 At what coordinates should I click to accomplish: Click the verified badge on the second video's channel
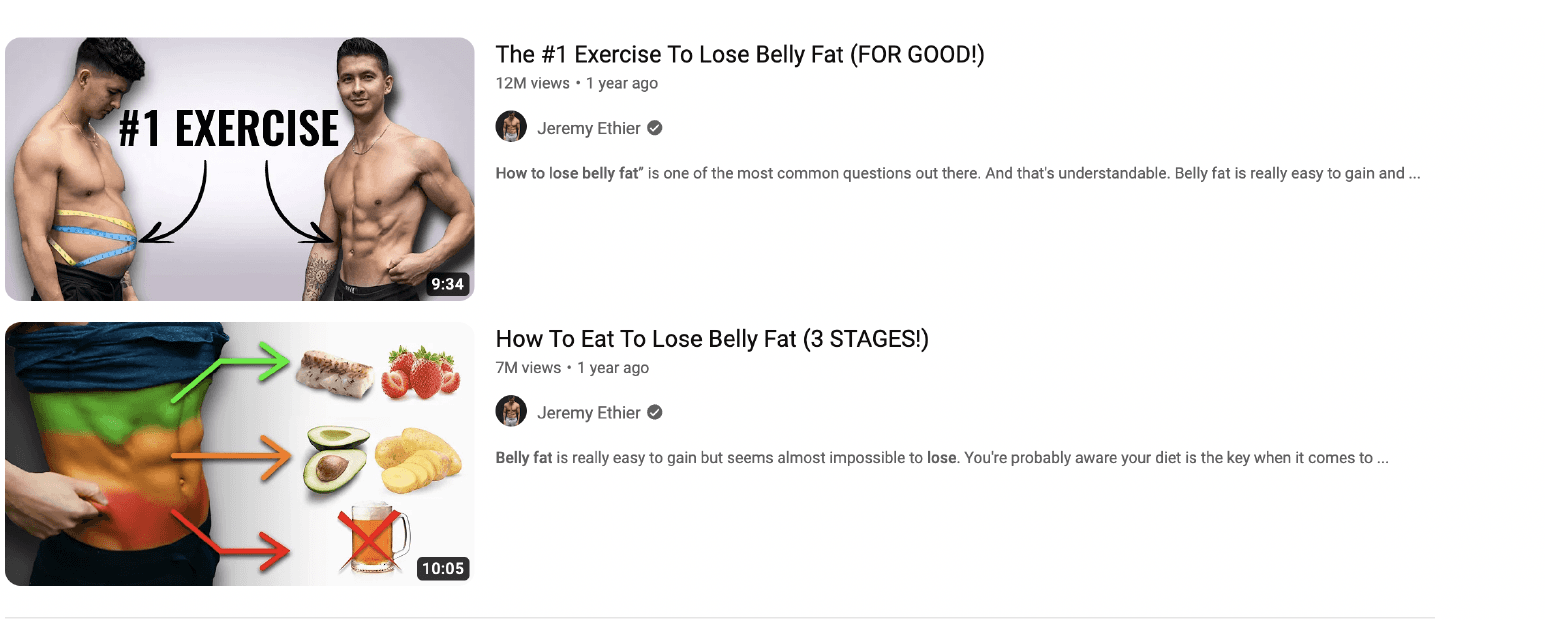pos(655,413)
